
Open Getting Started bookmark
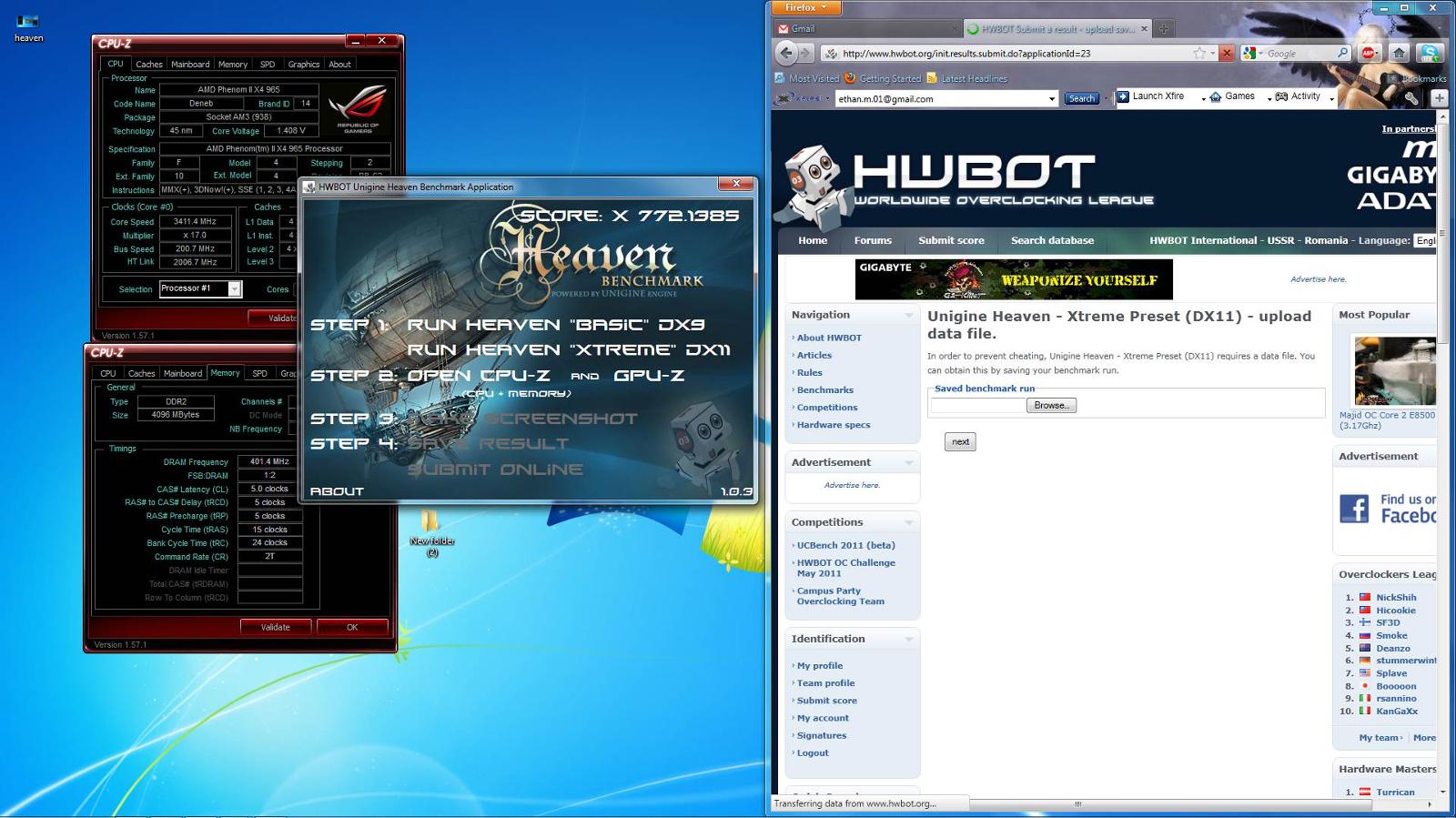click(x=883, y=78)
